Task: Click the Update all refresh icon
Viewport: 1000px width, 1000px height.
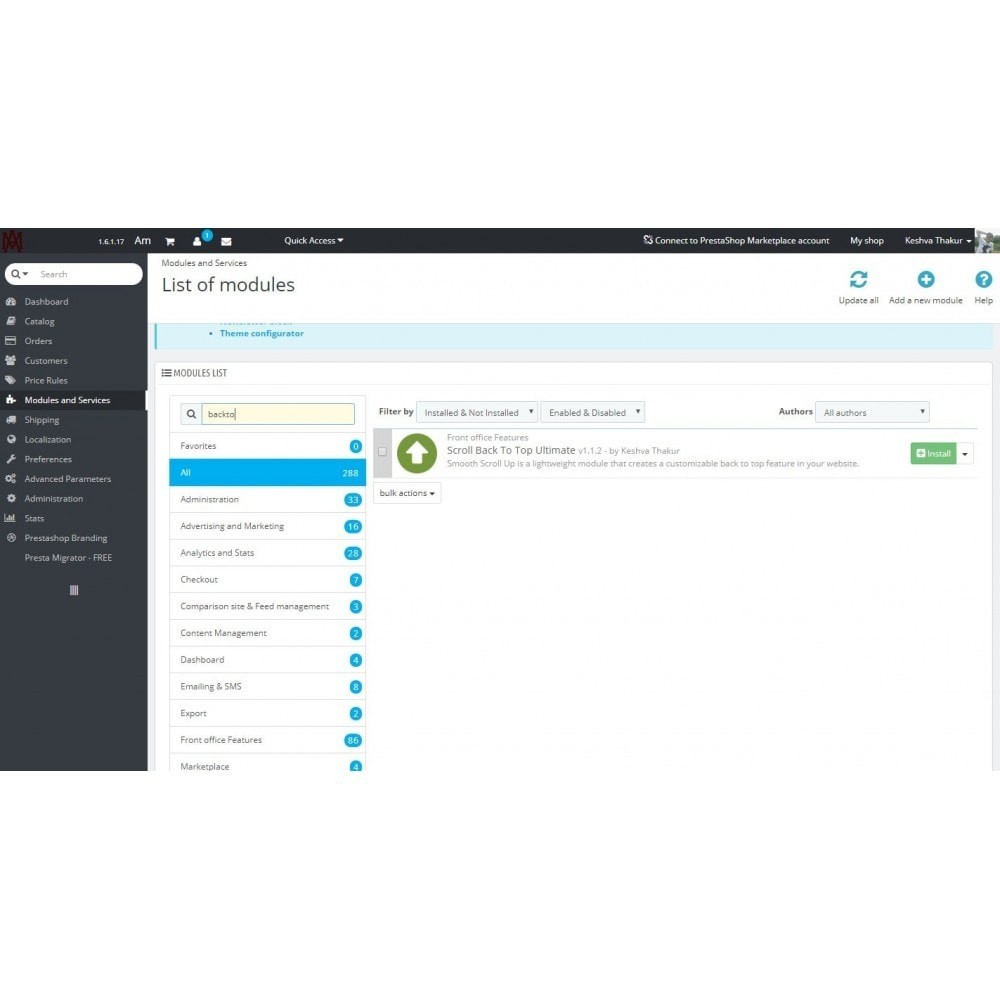Action: [858, 279]
